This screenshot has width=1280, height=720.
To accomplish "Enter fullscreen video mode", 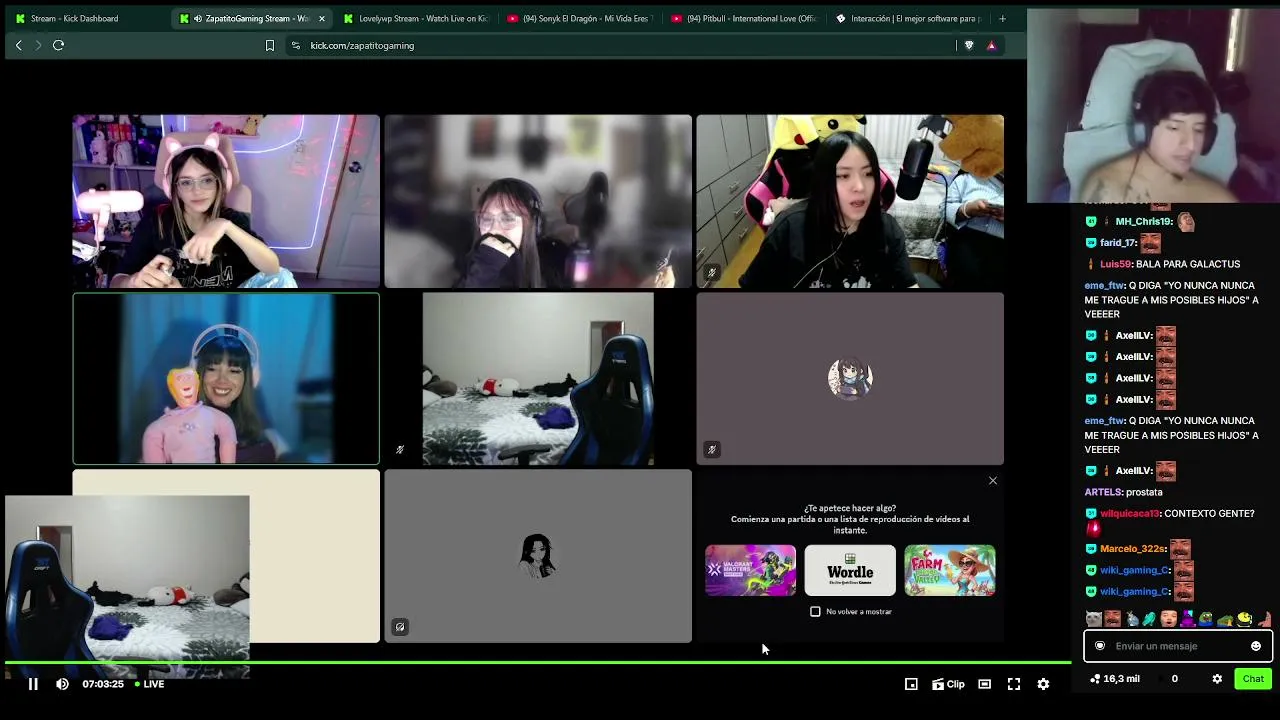I will pos(1014,684).
